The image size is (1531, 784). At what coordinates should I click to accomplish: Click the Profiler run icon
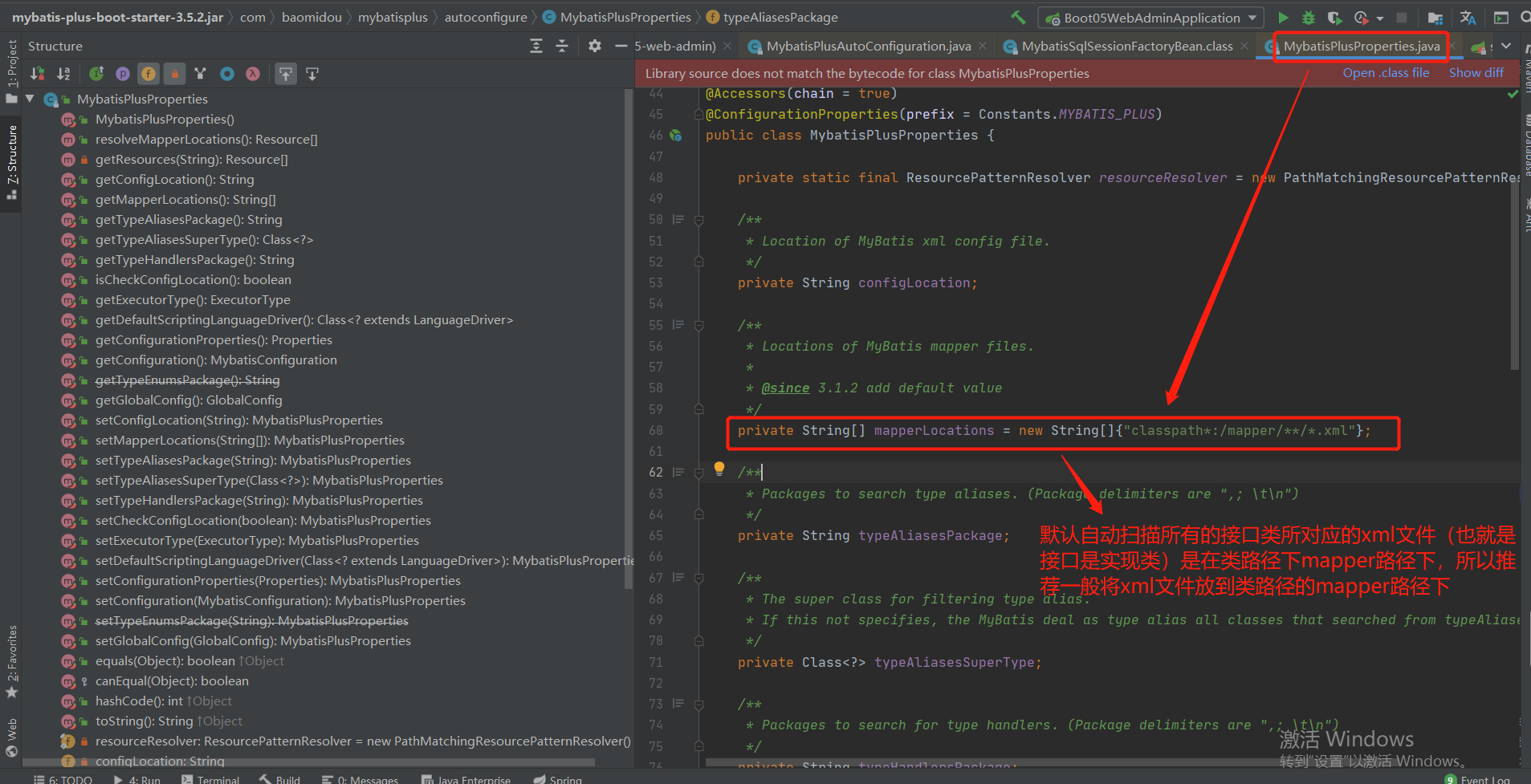(x=1361, y=18)
